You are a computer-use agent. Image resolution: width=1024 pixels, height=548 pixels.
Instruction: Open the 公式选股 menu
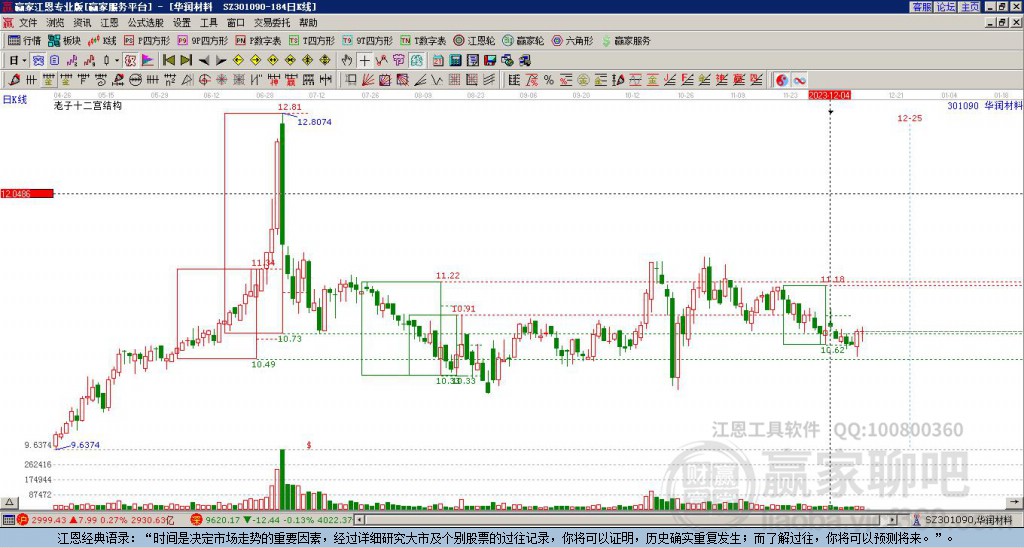pyautogui.click(x=145, y=23)
